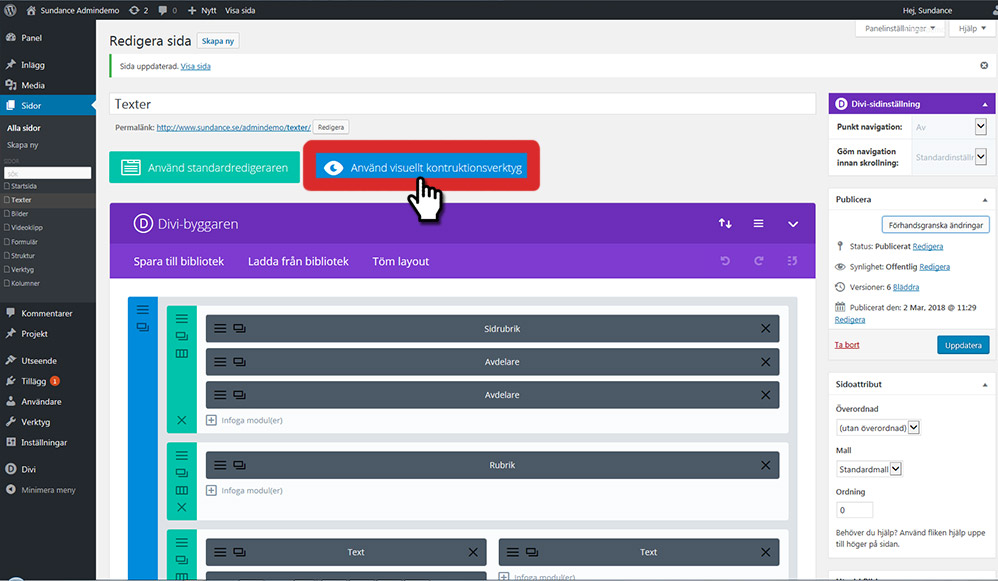
Task: Delete the Sidrubrik module
Action: point(766,328)
